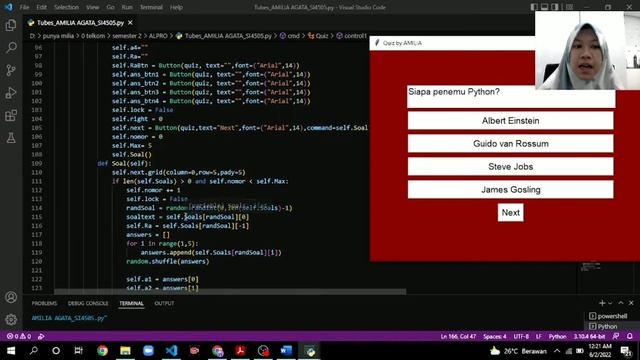Maximize the panel with the up chevron
Screen dimensions: 640x360
(621, 303)
